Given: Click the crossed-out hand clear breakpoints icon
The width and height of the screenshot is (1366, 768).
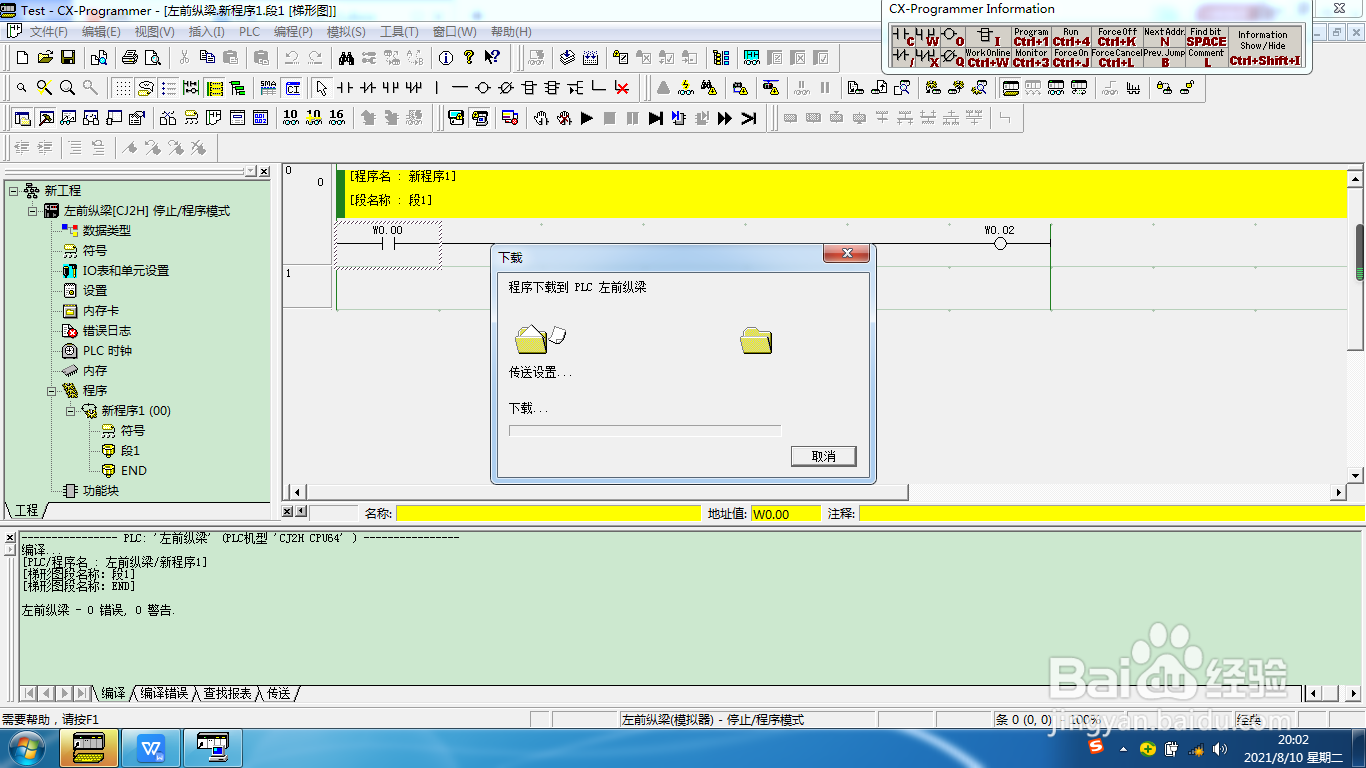Looking at the screenshot, I should (564, 118).
